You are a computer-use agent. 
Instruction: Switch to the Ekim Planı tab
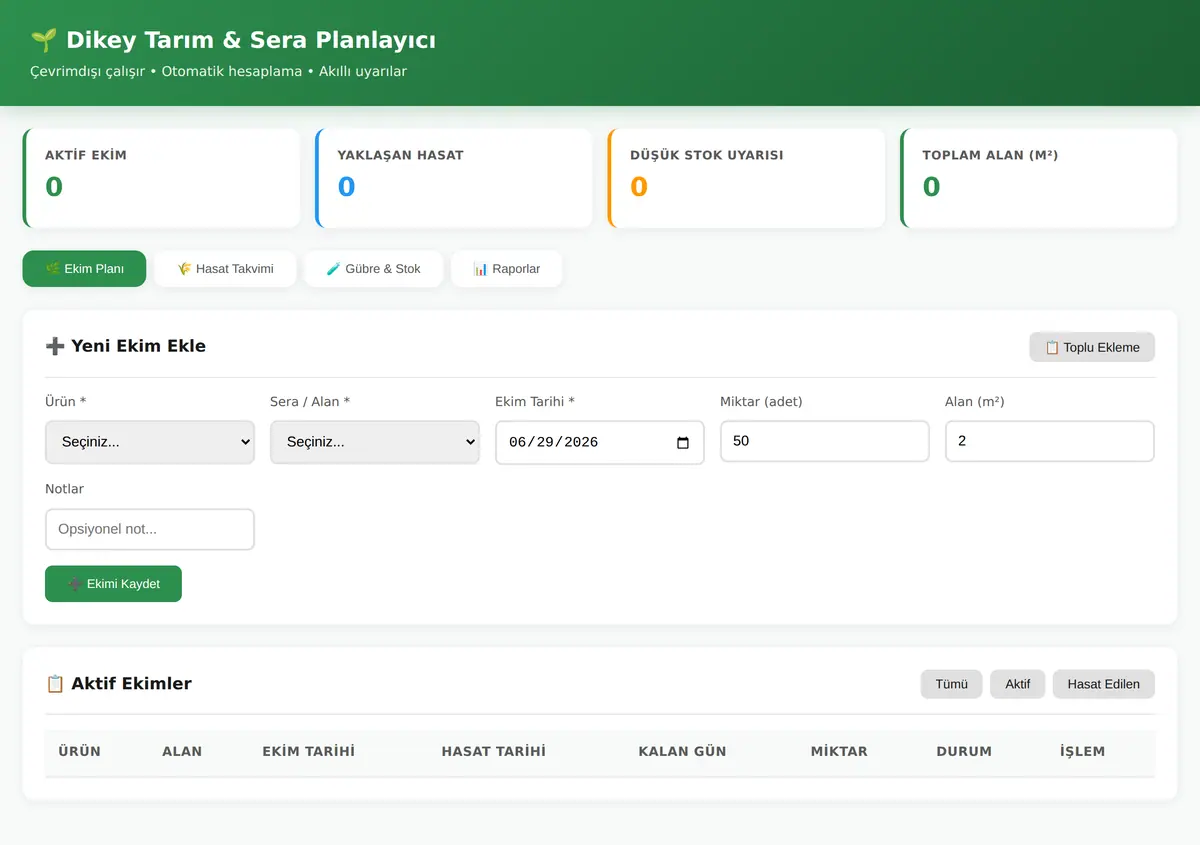coord(84,269)
